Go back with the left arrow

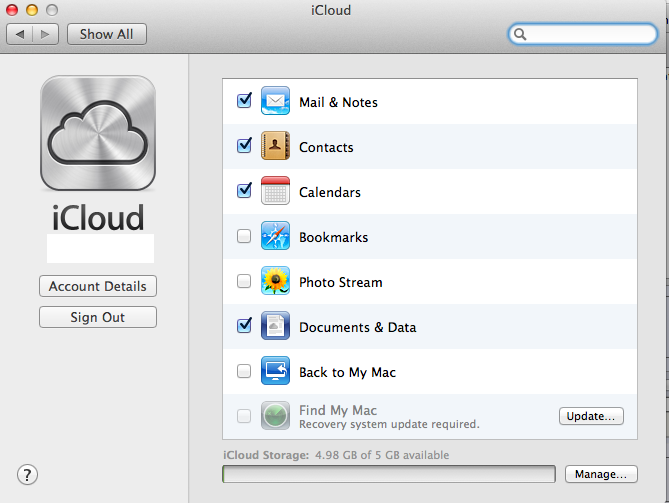pyautogui.click(x=20, y=34)
